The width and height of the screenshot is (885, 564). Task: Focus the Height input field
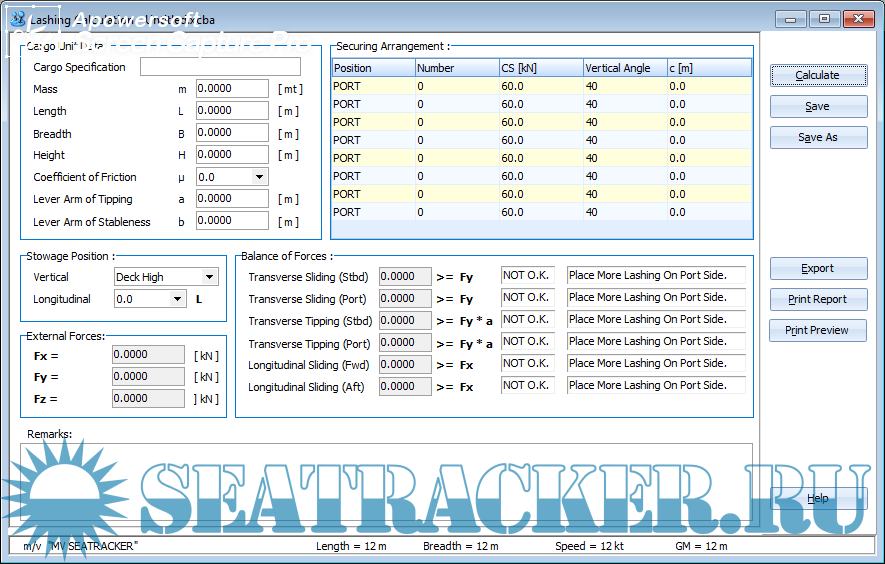point(232,155)
